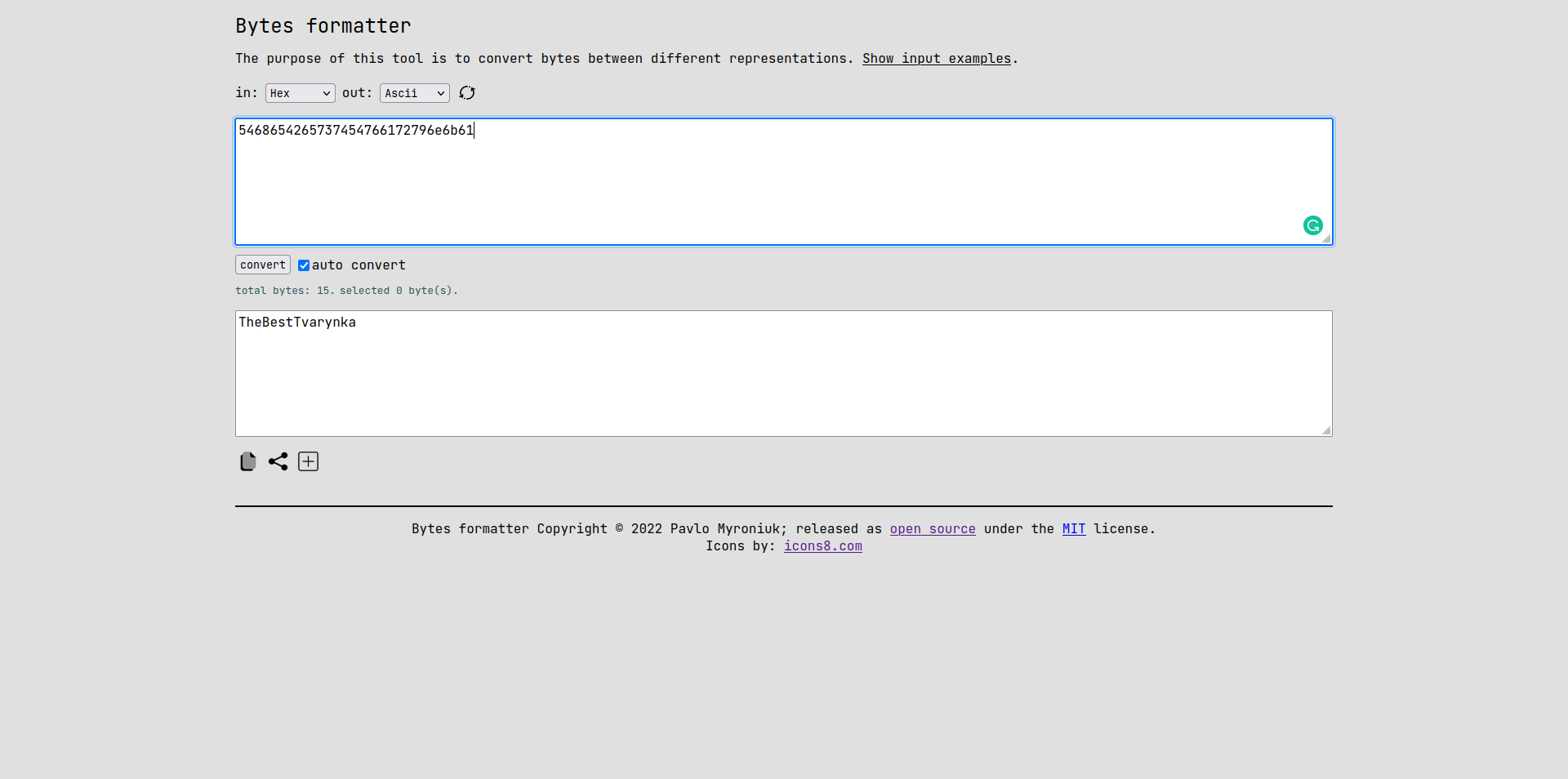Click the share icon below output
The width and height of the screenshot is (1568, 779).
(278, 461)
